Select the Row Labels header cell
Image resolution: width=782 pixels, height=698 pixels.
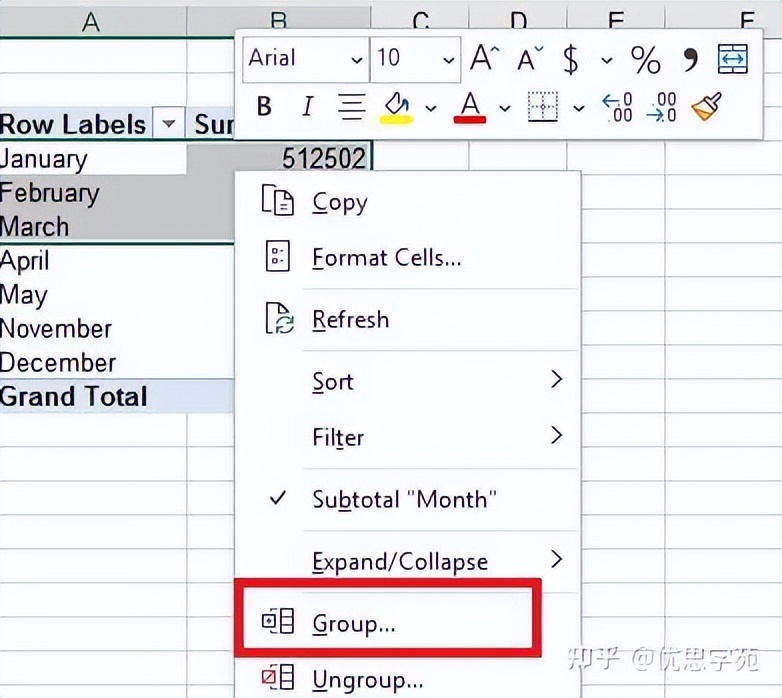pyautogui.click(x=93, y=123)
